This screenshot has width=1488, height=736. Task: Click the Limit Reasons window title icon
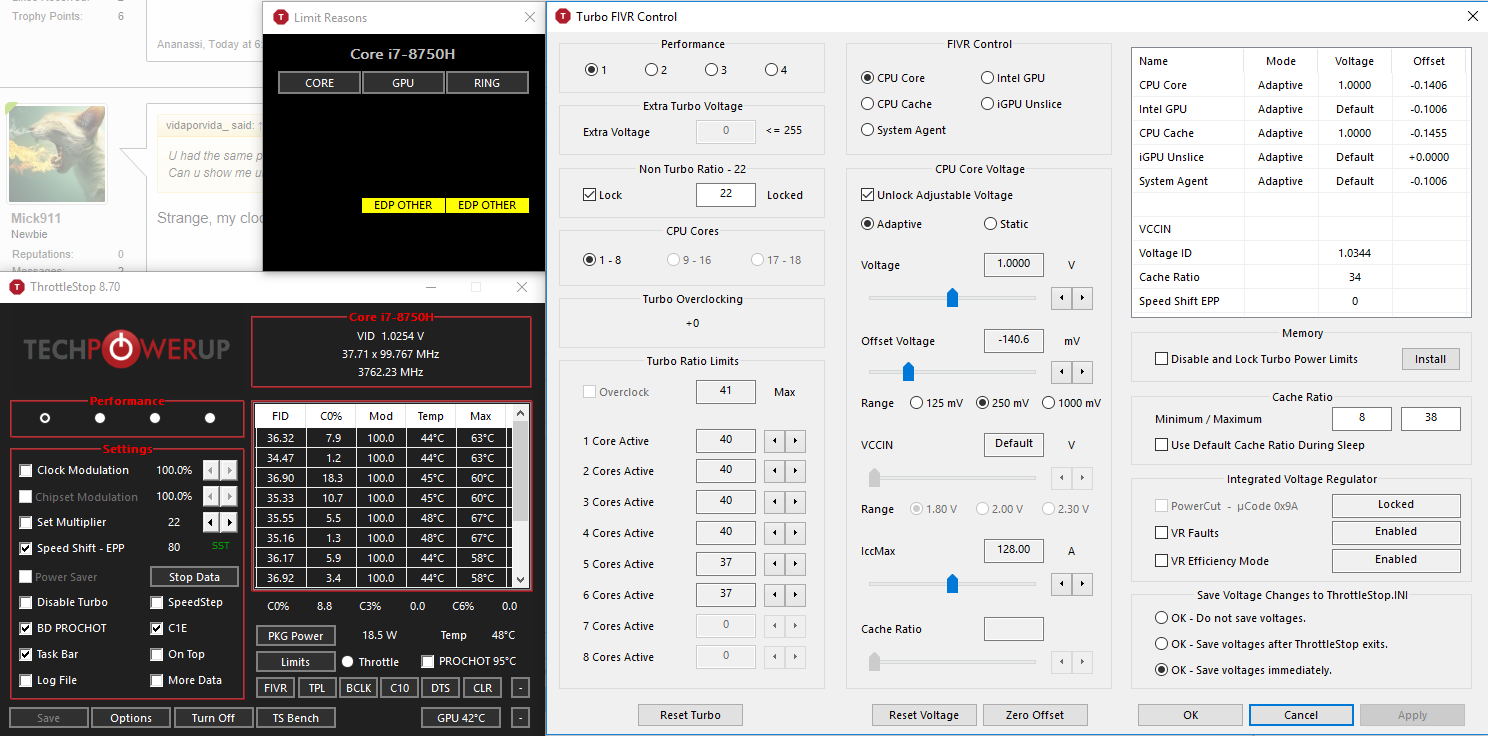pos(280,17)
